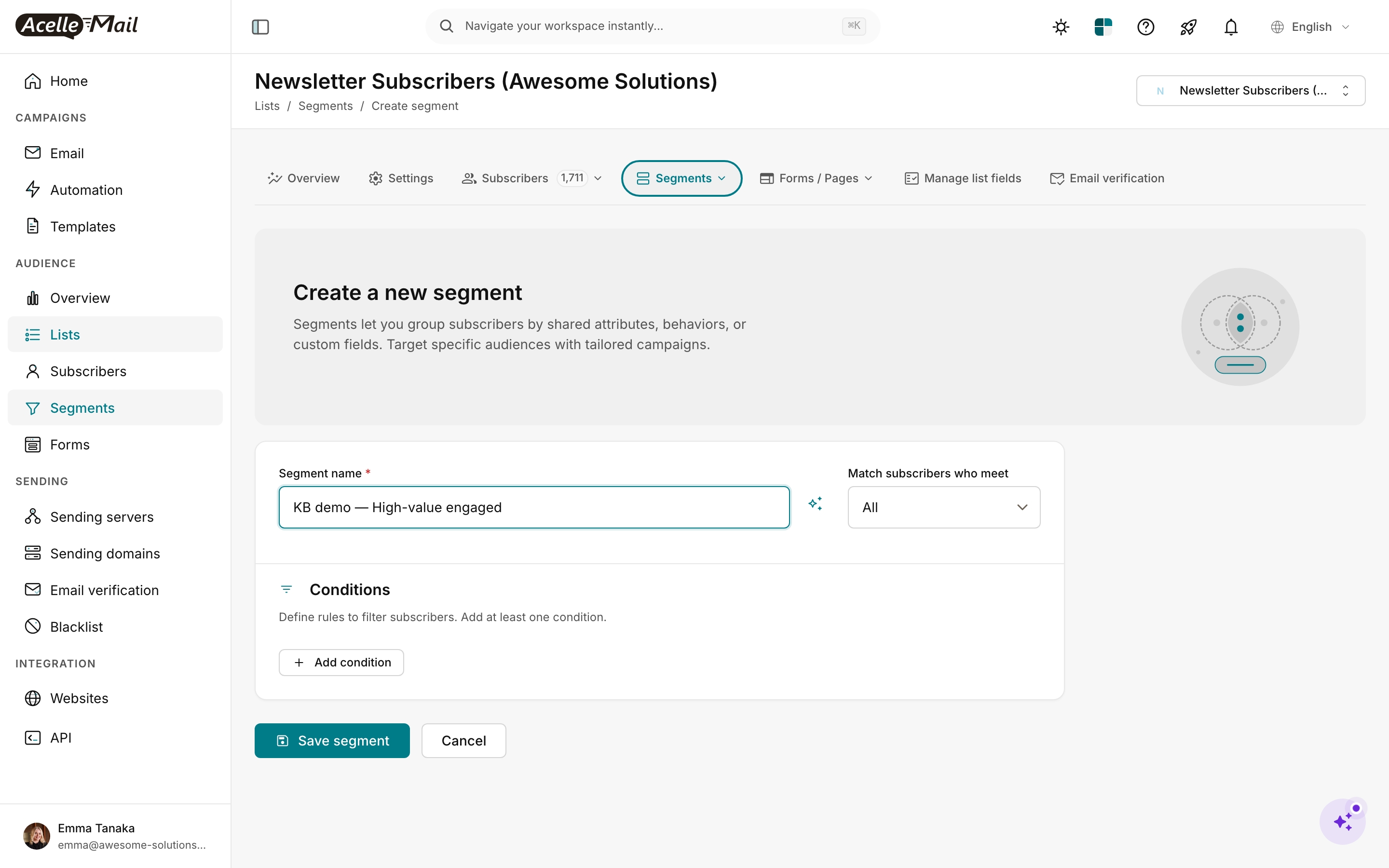Open Websites in the sidebar
Image resolution: width=1389 pixels, height=868 pixels.
tap(115, 699)
